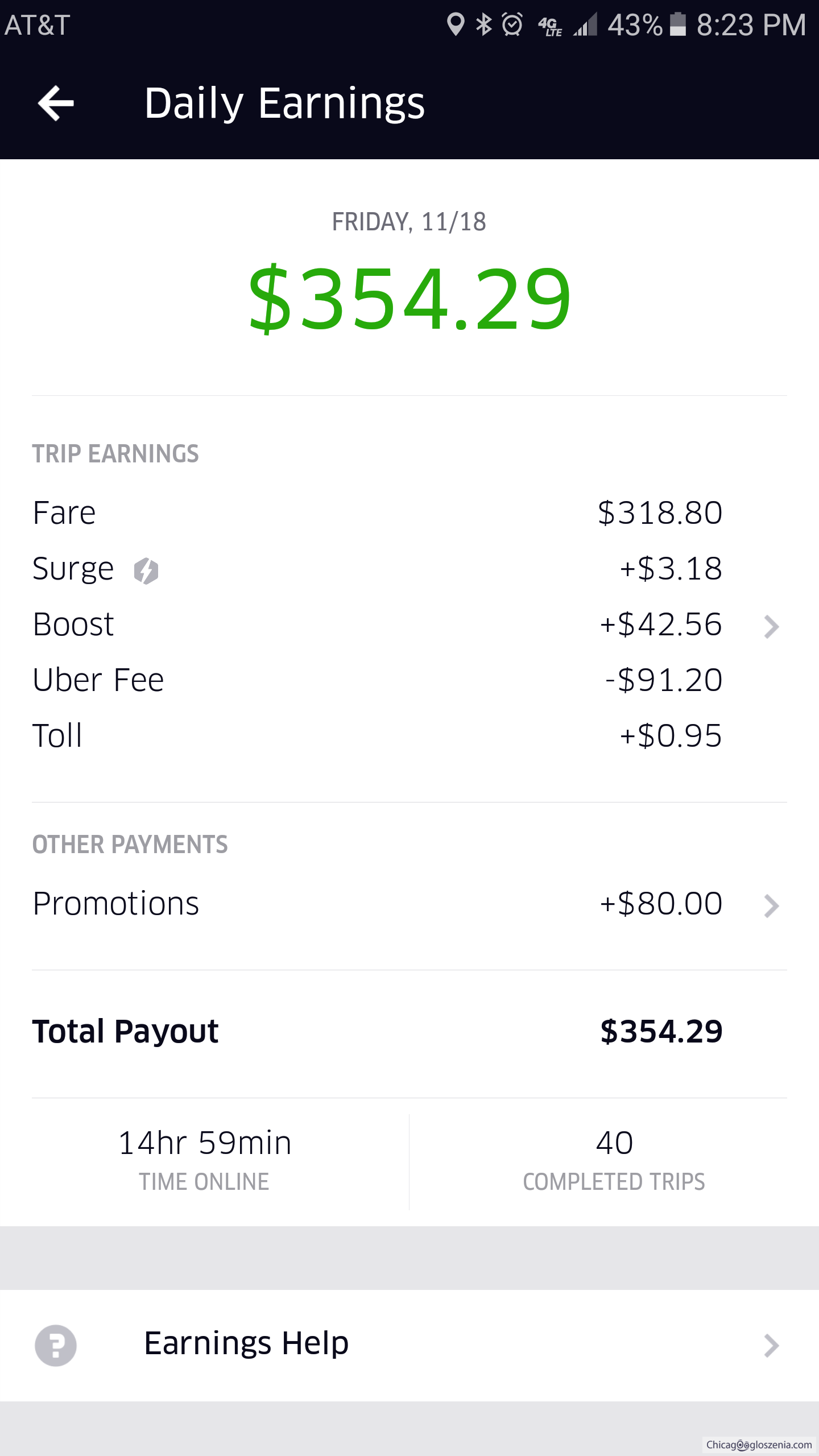The height and width of the screenshot is (1456, 819).
Task: Tap the Boost earnings row label
Action: 73,624
